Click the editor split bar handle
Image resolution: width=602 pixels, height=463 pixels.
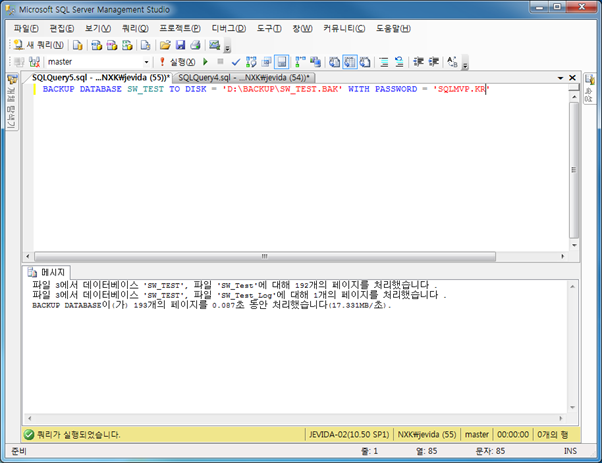(574, 87)
